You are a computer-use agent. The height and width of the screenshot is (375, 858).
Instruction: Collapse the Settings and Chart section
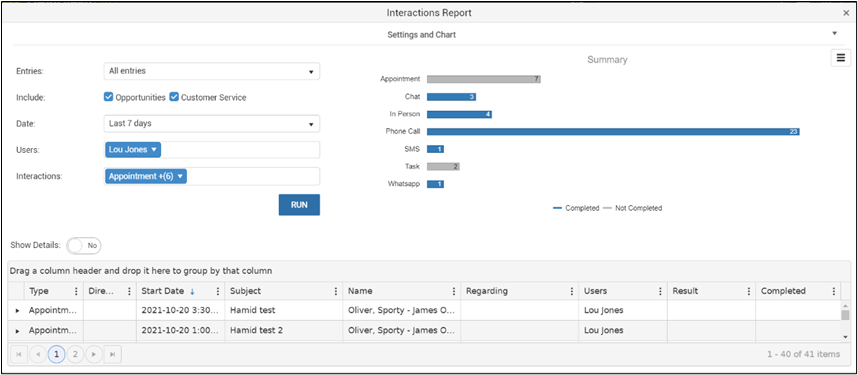click(834, 33)
